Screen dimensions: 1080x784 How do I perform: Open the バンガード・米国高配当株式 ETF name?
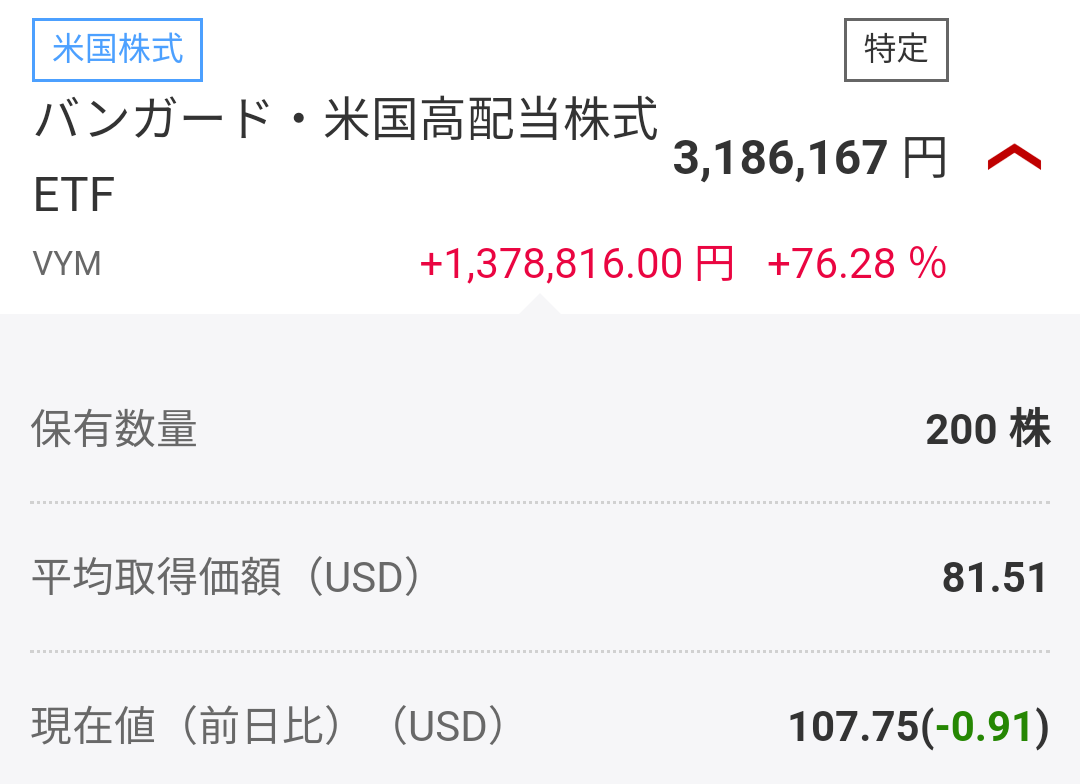(x=346, y=122)
